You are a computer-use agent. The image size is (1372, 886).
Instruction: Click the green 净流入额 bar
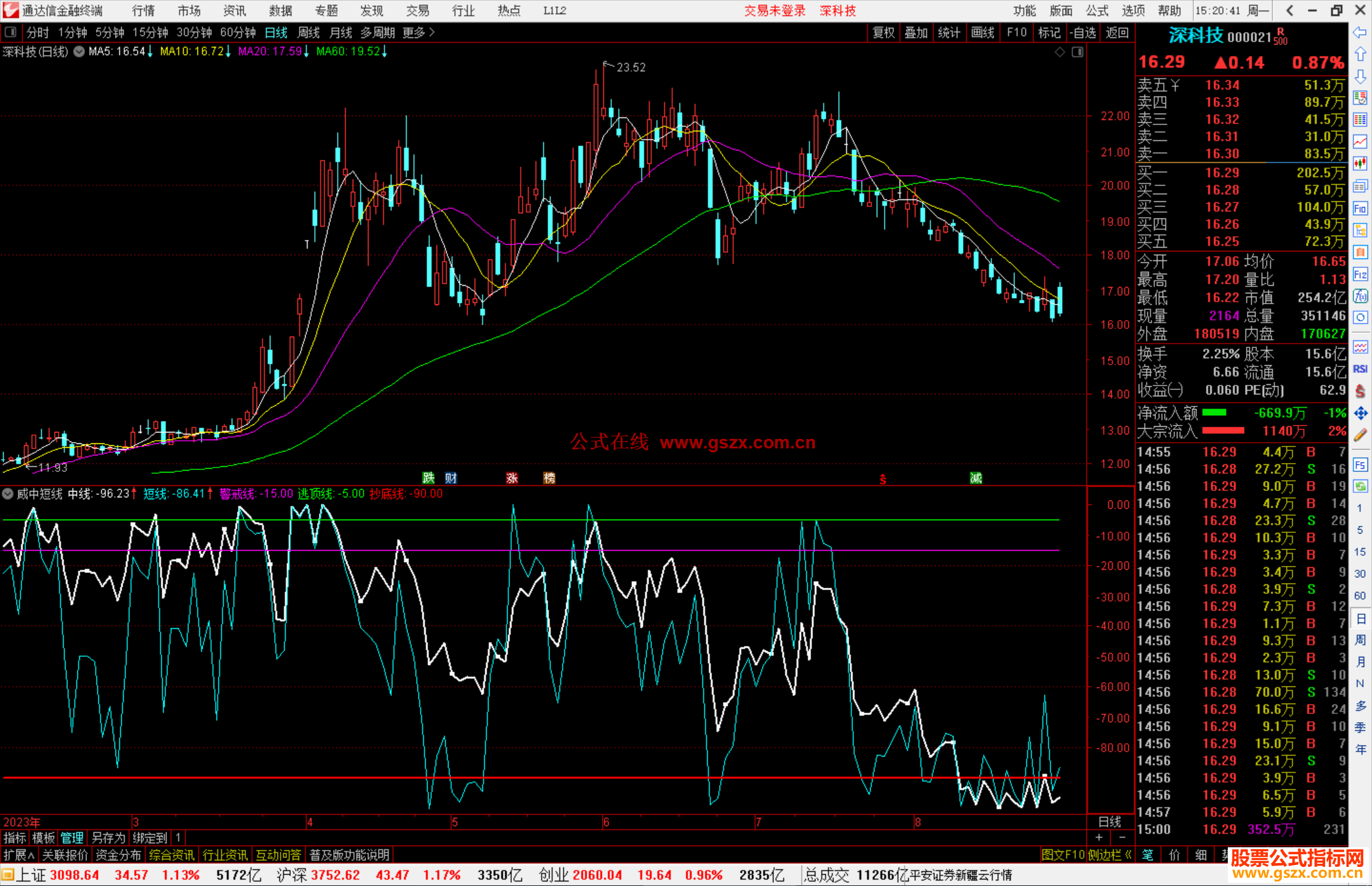[1214, 413]
